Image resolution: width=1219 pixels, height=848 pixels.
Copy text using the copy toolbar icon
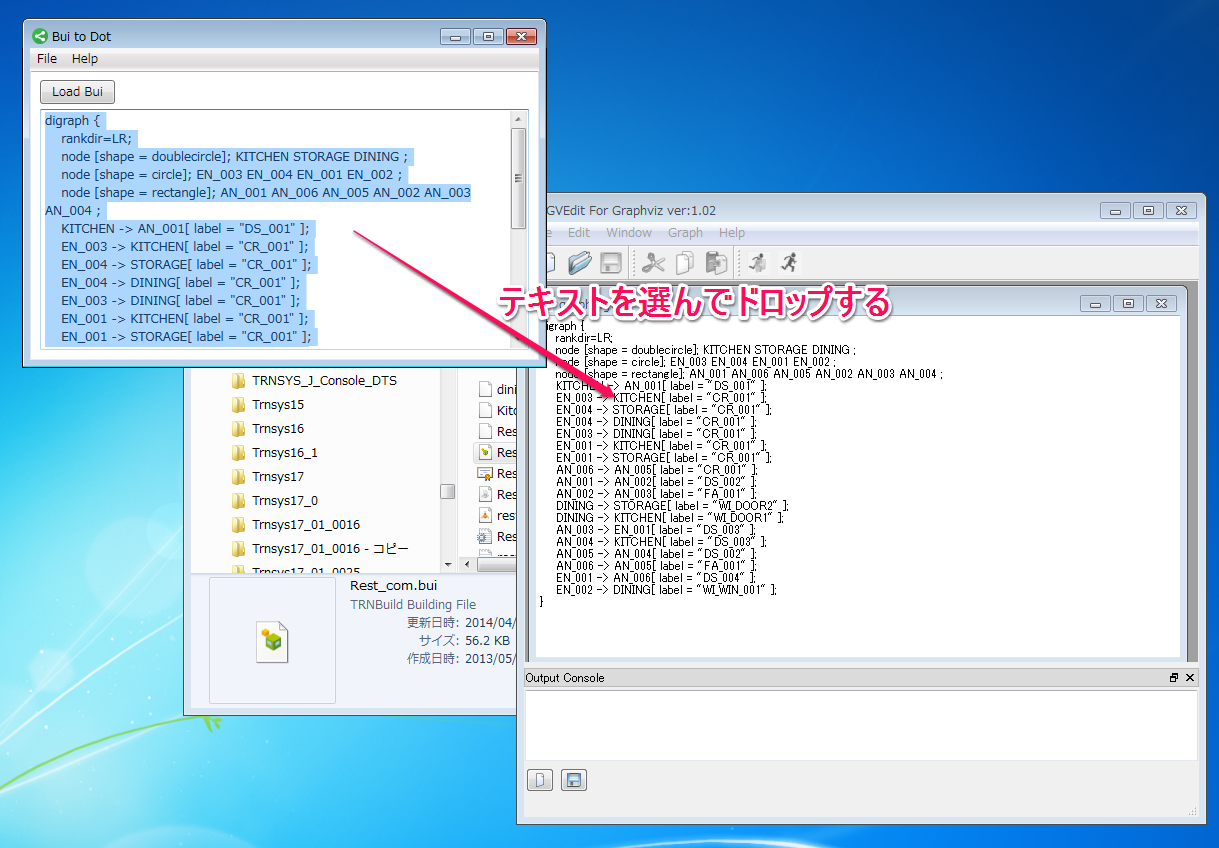[685, 263]
